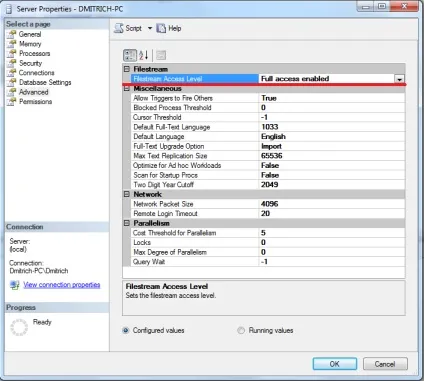Click Max Text Replication Size value 65536

tap(272, 156)
